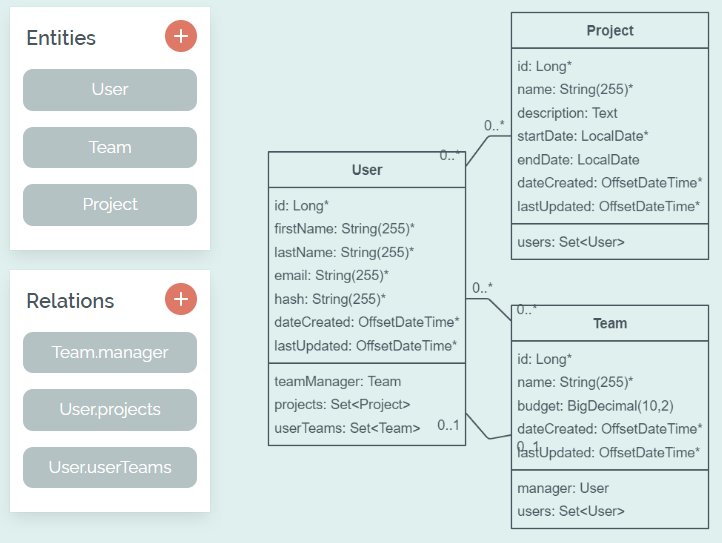Add a new relation with plus icon
The height and width of the screenshot is (543, 722).
(x=180, y=299)
